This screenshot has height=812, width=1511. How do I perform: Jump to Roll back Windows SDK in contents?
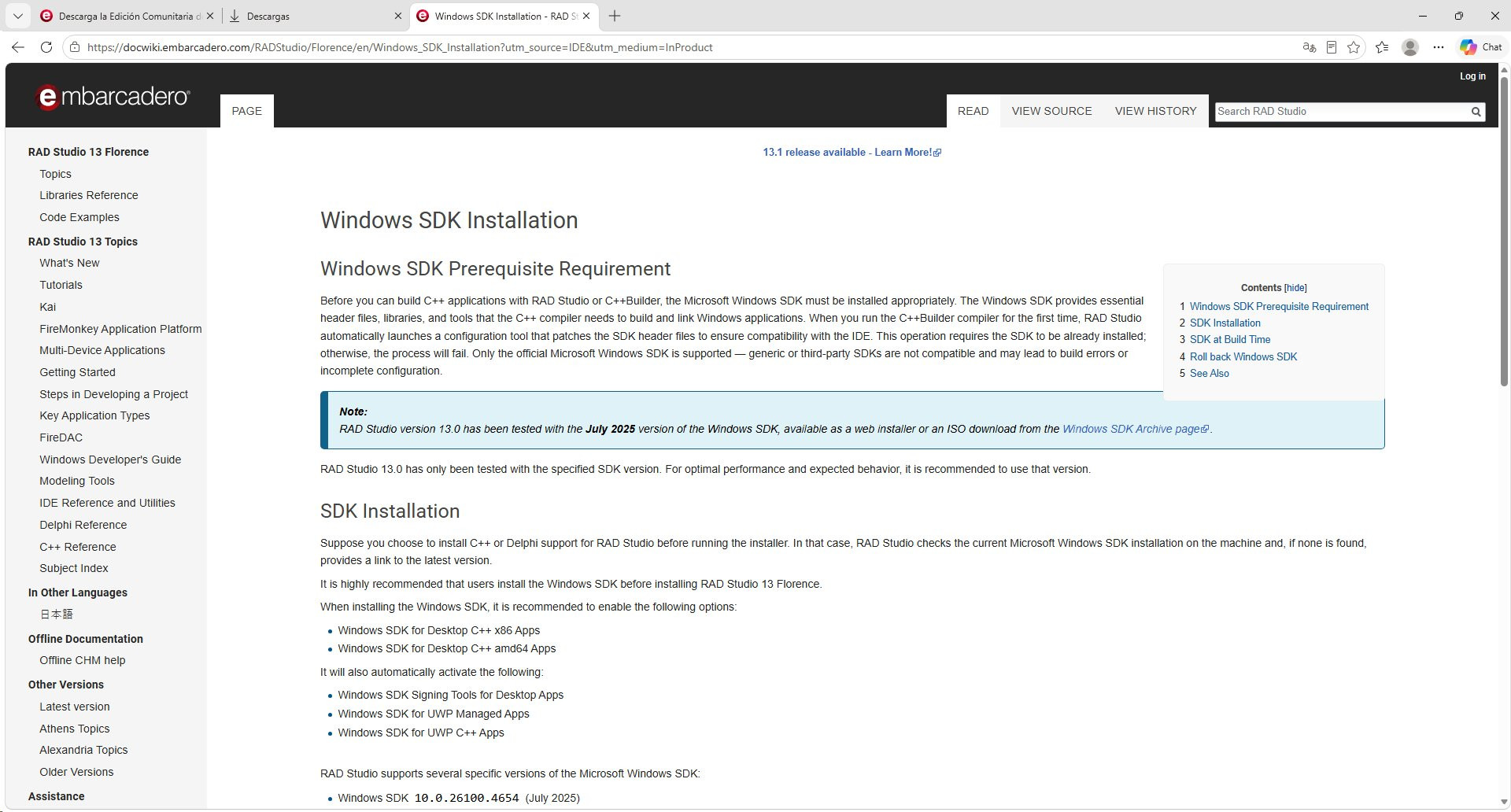pos(1243,357)
